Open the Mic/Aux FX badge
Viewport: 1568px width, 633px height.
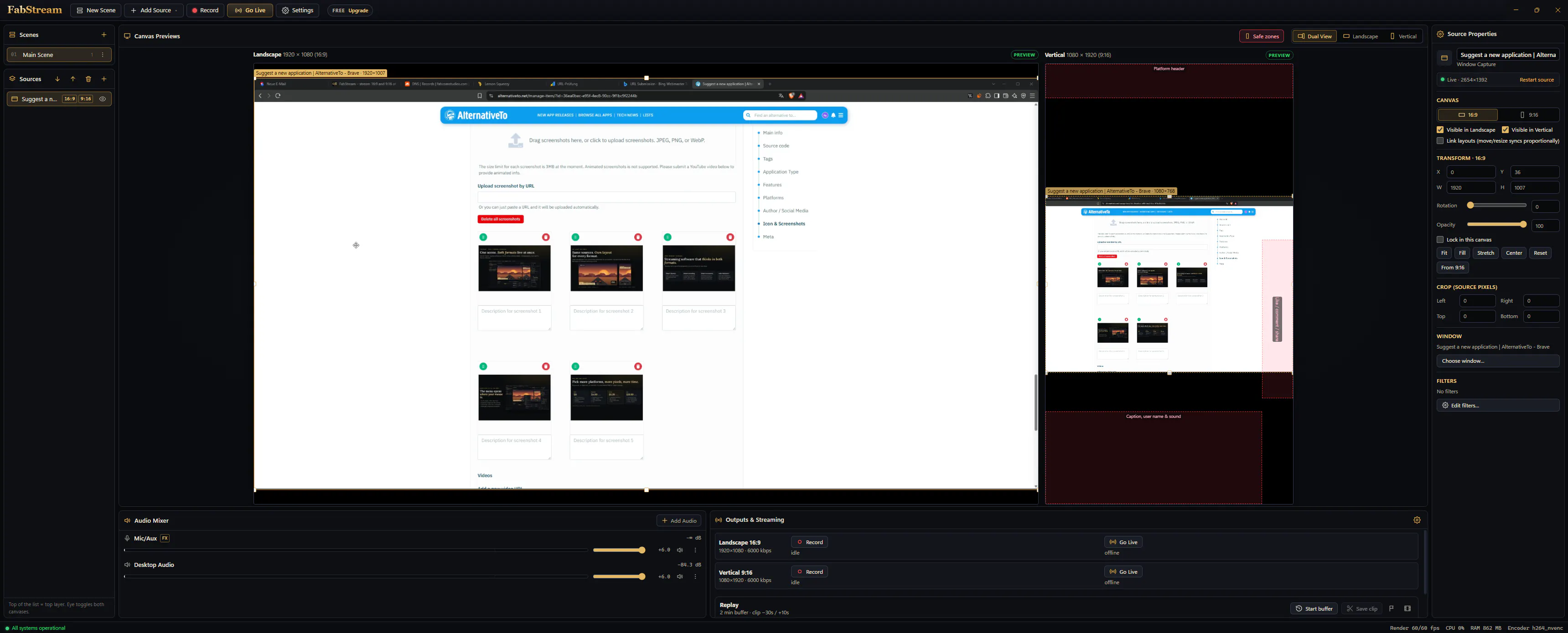coord(165,538)
